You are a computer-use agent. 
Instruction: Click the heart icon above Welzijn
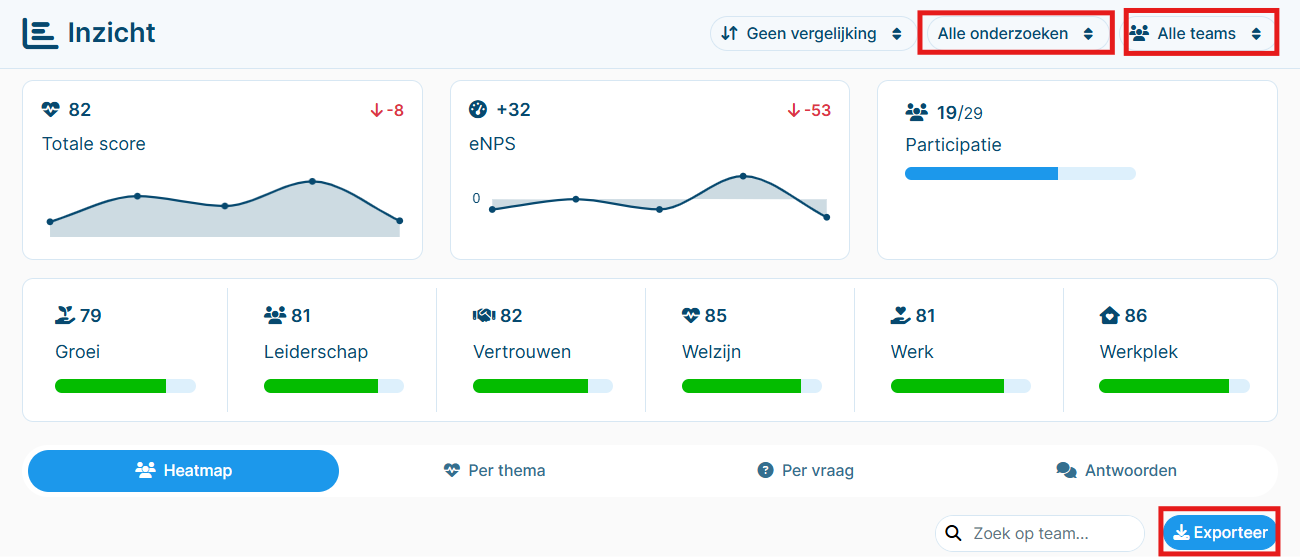[x=691, y=316]
